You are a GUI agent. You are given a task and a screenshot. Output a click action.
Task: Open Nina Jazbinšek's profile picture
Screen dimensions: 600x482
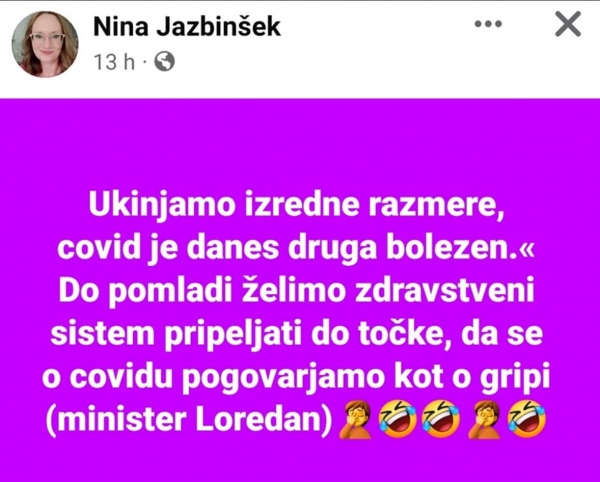coord(45,44)
